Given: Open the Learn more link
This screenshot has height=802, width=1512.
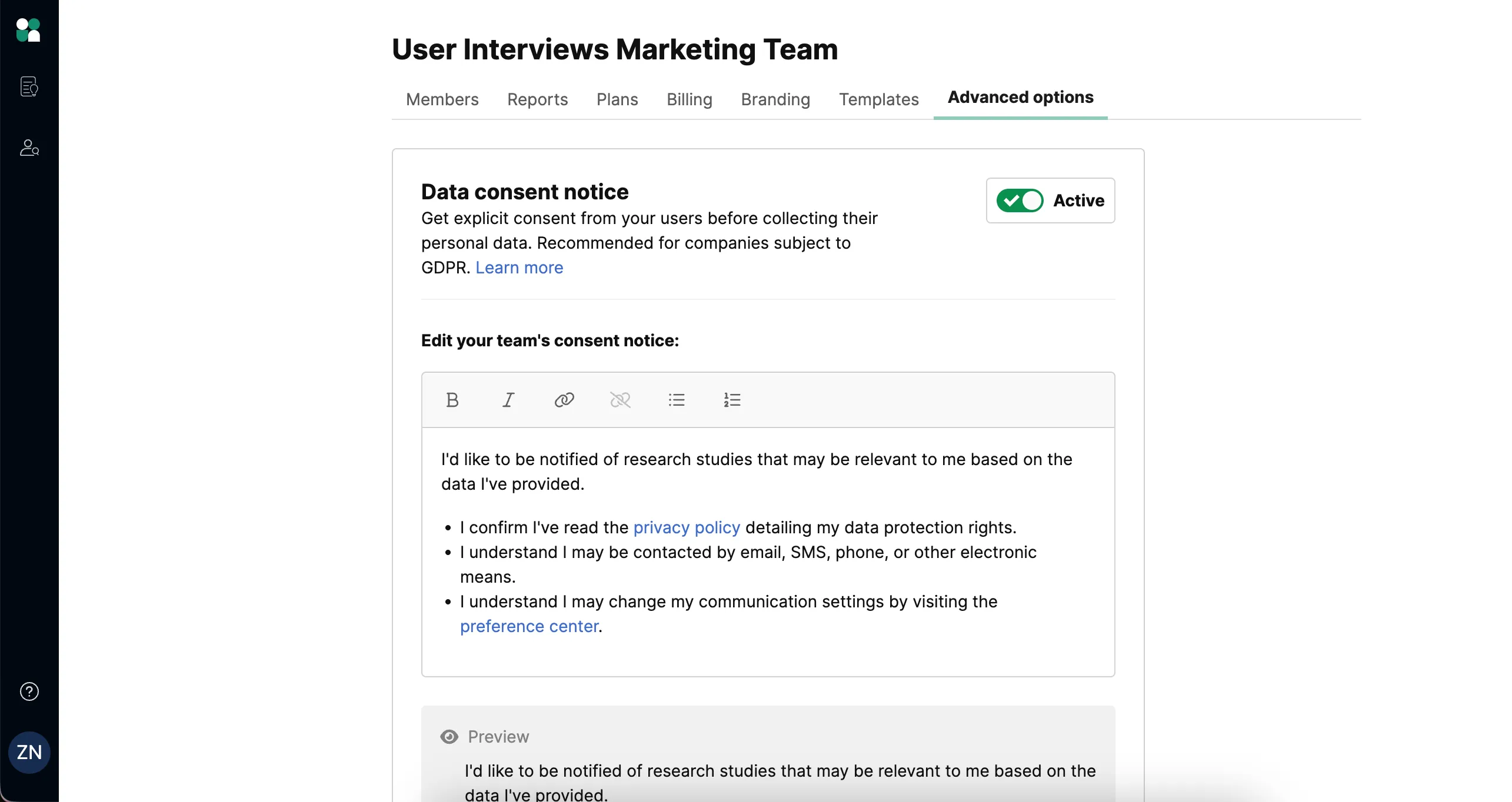Looking at the screenshot, I should [519, 268].
